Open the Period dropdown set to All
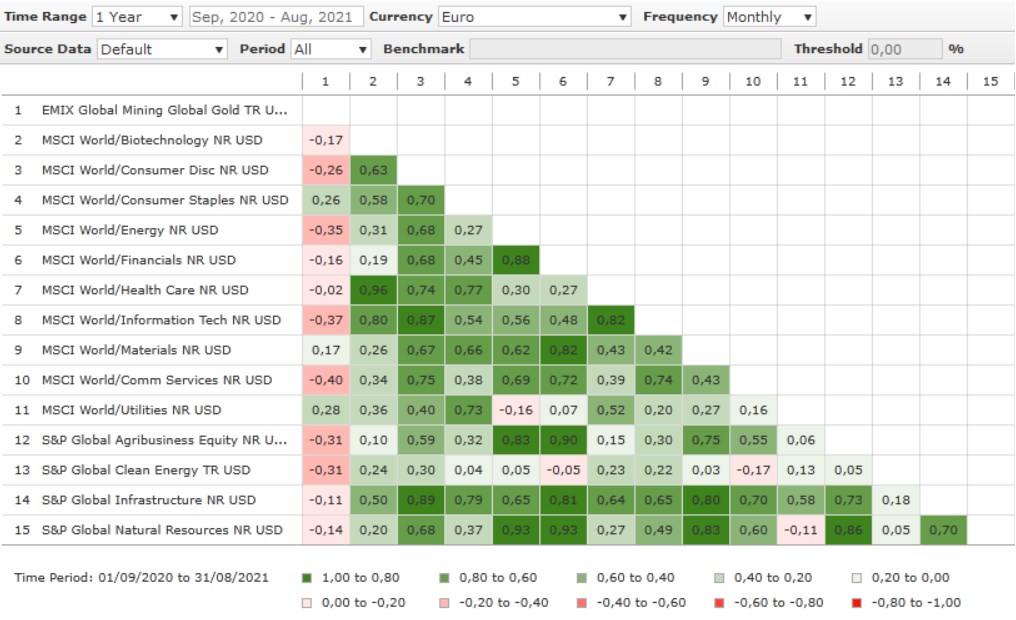Image resolution: width=1016 pixels, height=620 pixels. (331, 49)
